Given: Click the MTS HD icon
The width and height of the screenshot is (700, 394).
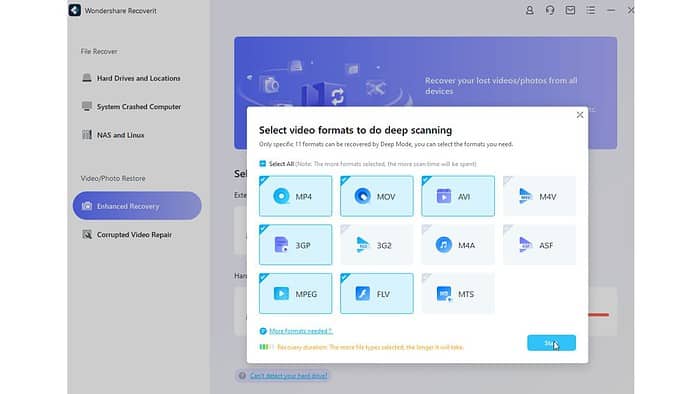Looking at the screenshot, I should (444, 294).
